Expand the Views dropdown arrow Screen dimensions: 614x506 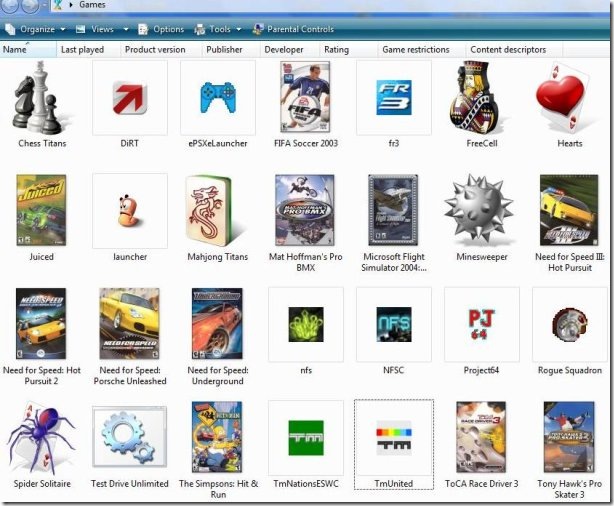[x=126, y=29]
